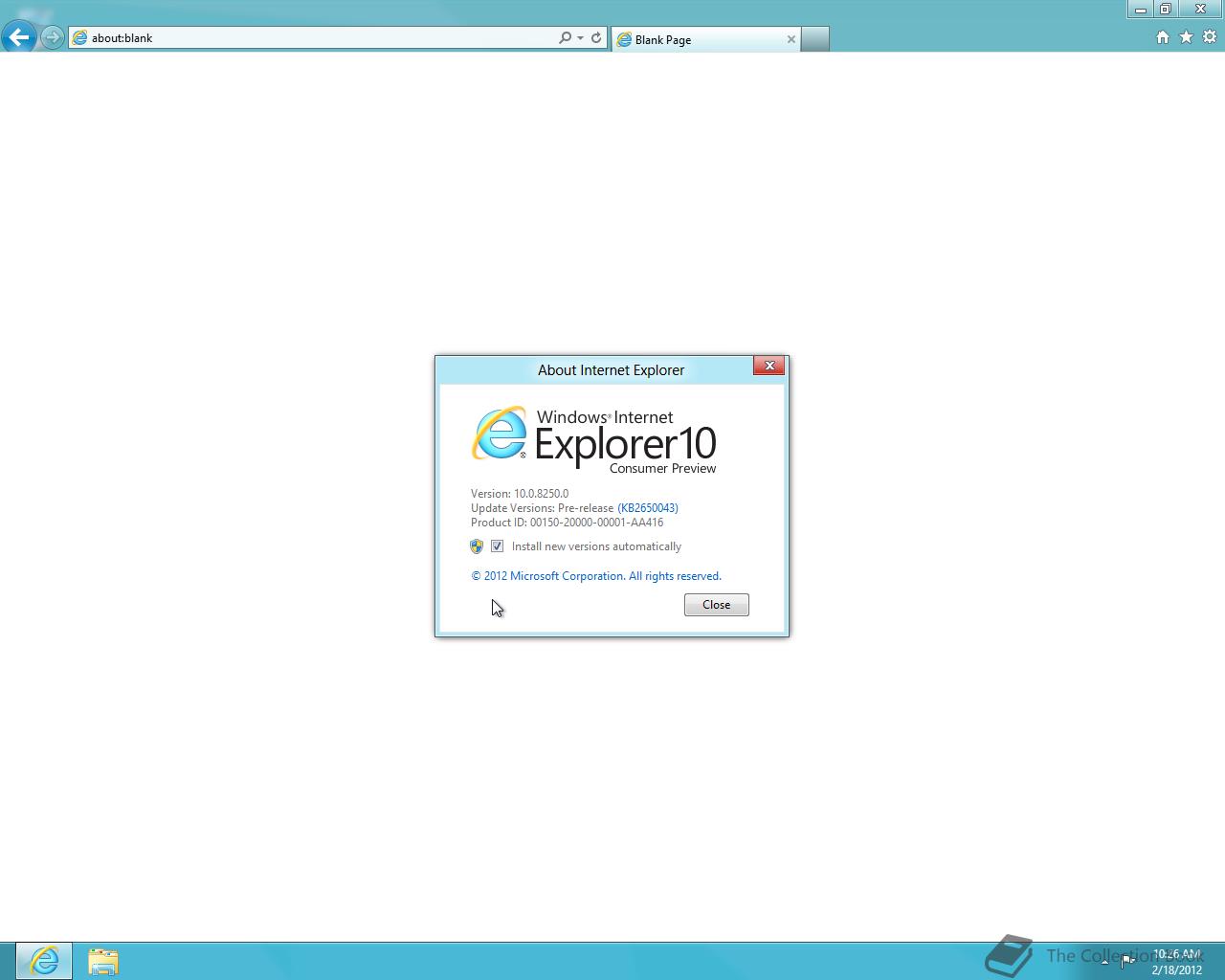This screenshot has height=980, width=1225.
Task: Click the Consumer Preview label
Action: point(663,469)
